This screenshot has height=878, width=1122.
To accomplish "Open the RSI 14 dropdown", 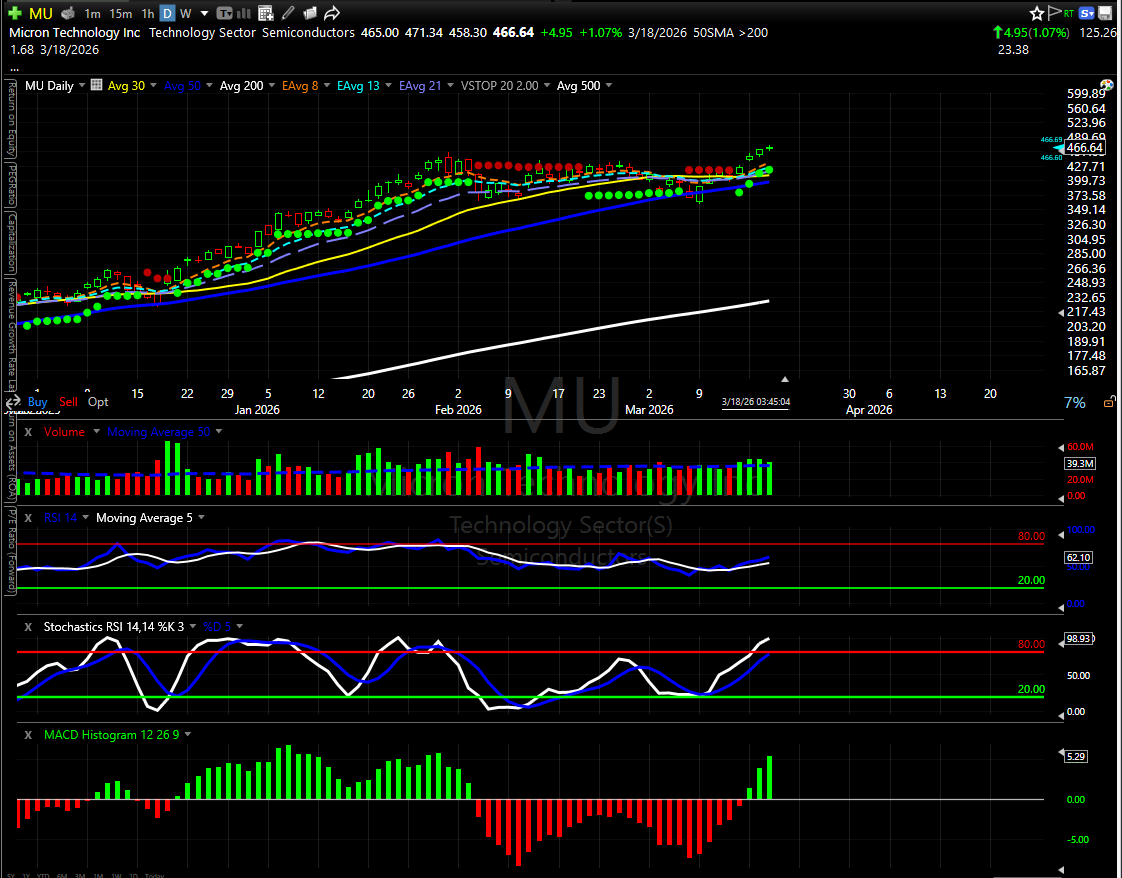I will 85,517.
